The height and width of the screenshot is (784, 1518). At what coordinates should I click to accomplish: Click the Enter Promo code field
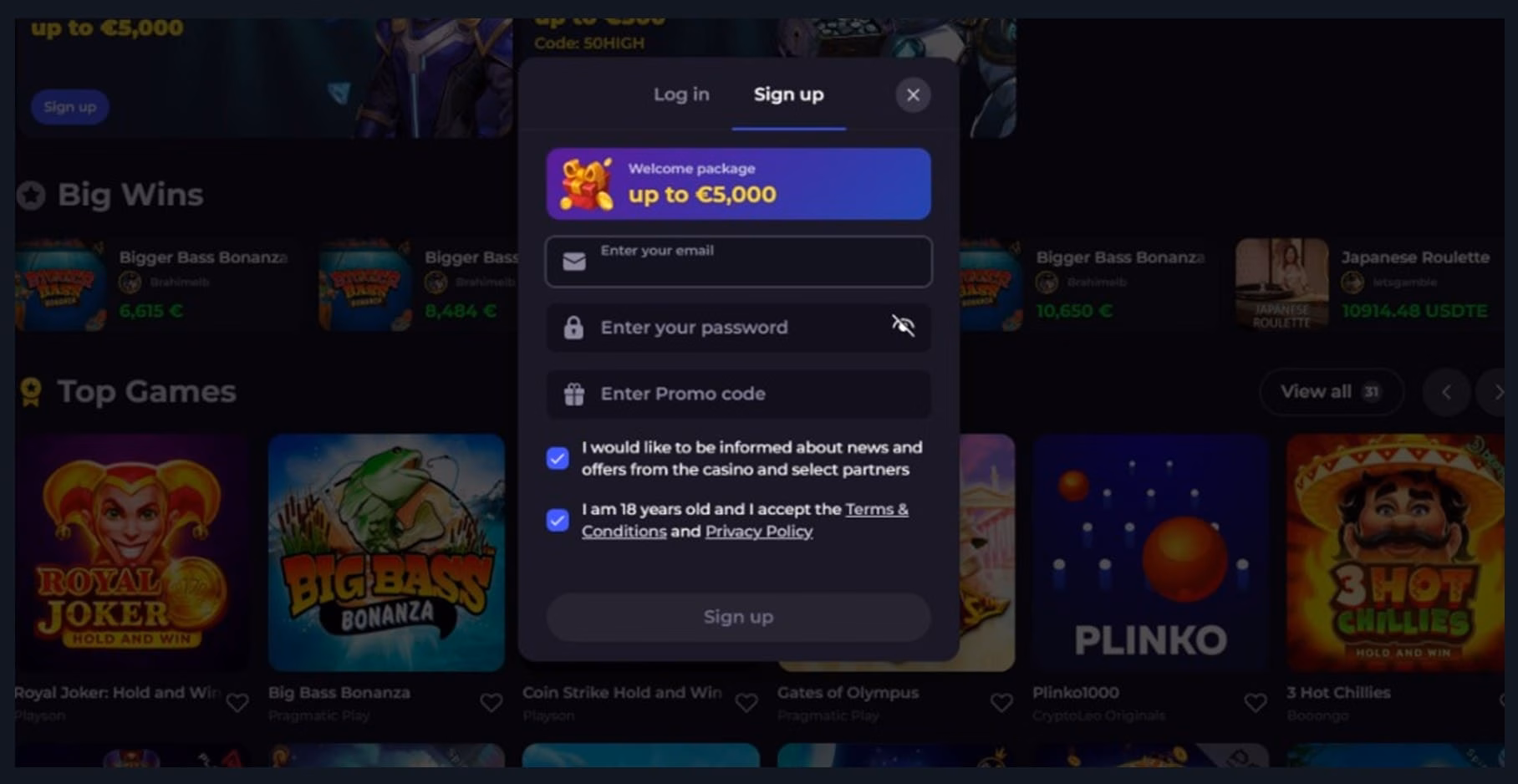(738, 394)
